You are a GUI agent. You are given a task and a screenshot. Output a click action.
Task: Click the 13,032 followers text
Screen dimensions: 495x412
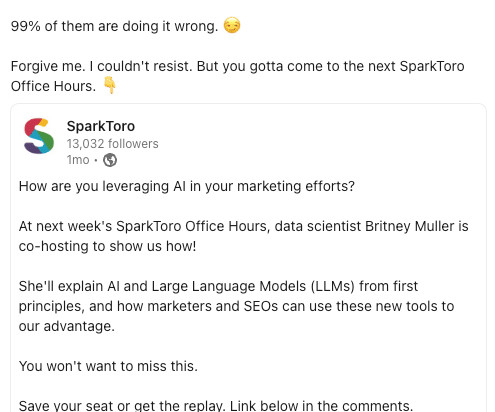pyautogui.click(x=112, y=144)
